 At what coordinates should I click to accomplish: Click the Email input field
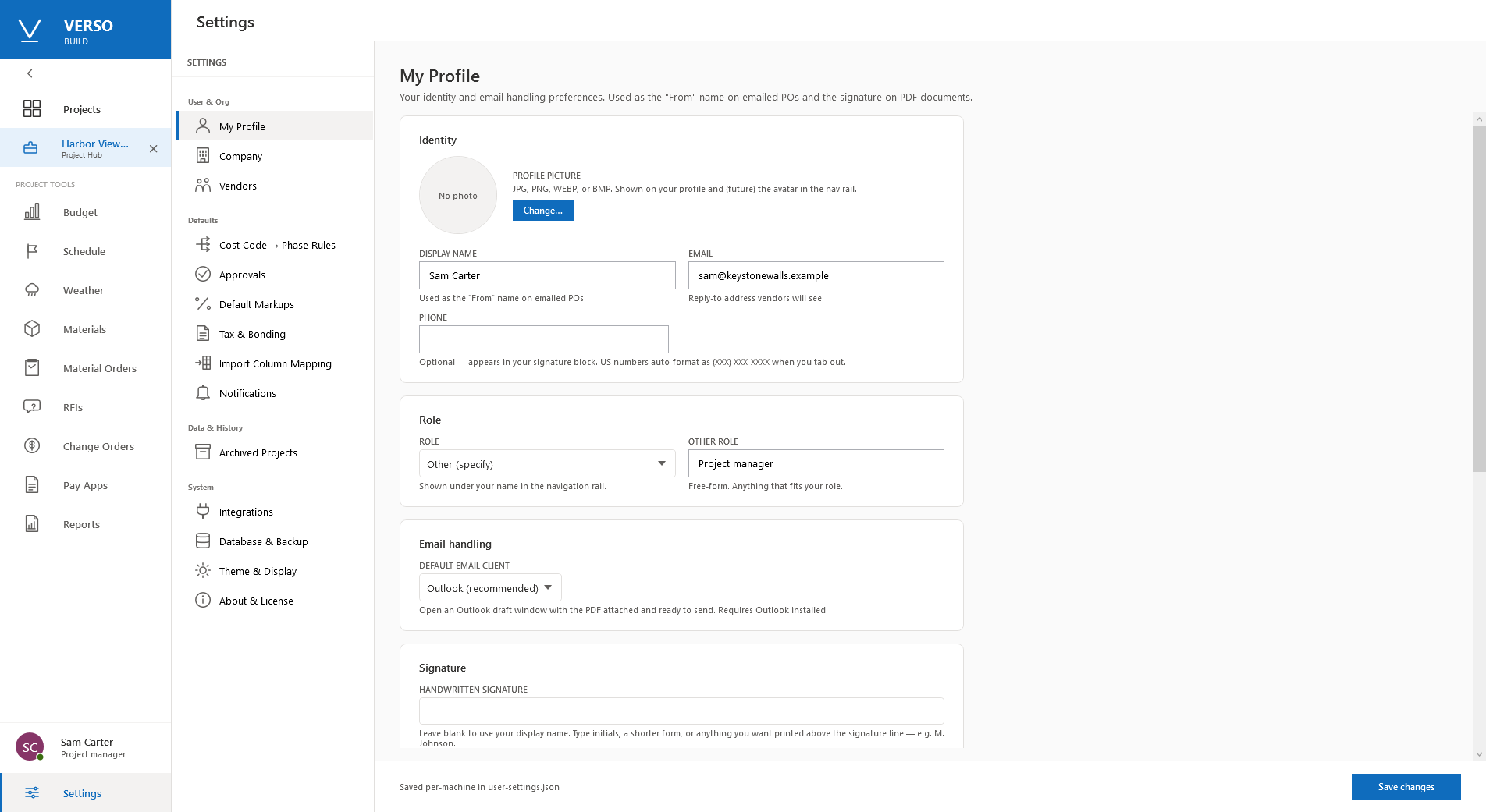(x=816, y=275)
